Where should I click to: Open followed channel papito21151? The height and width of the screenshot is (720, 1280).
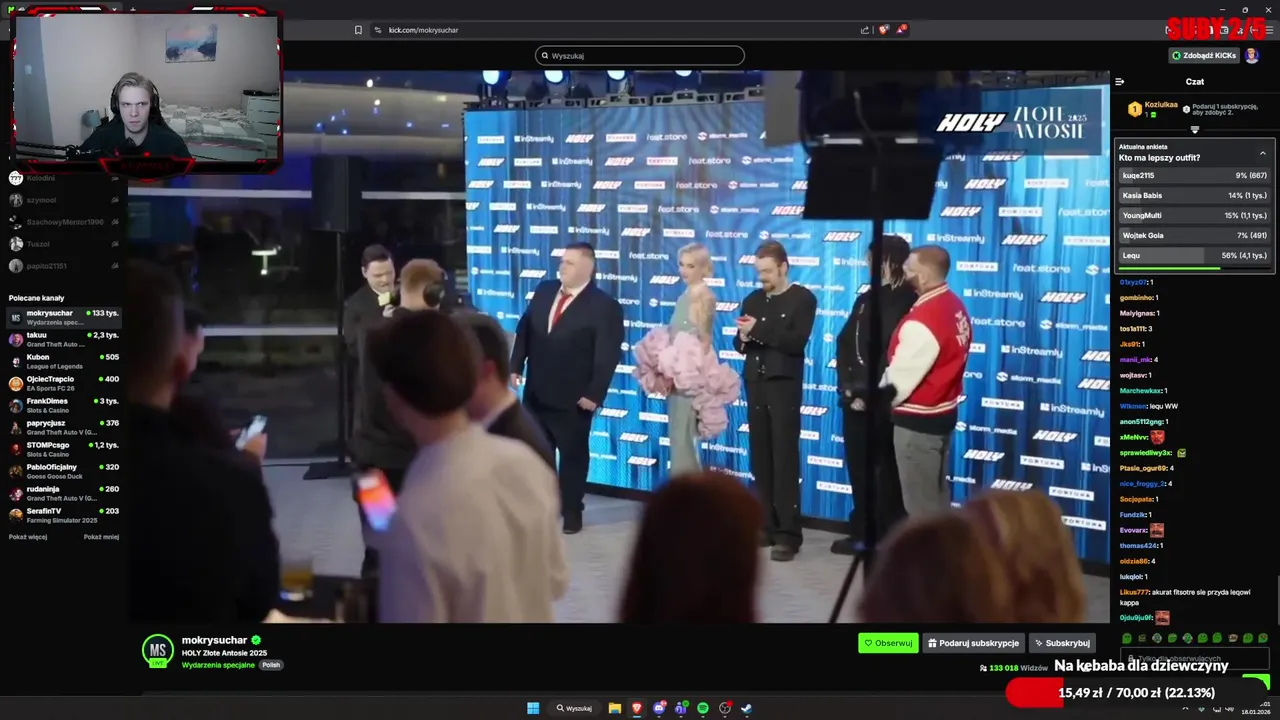[64, 266]
